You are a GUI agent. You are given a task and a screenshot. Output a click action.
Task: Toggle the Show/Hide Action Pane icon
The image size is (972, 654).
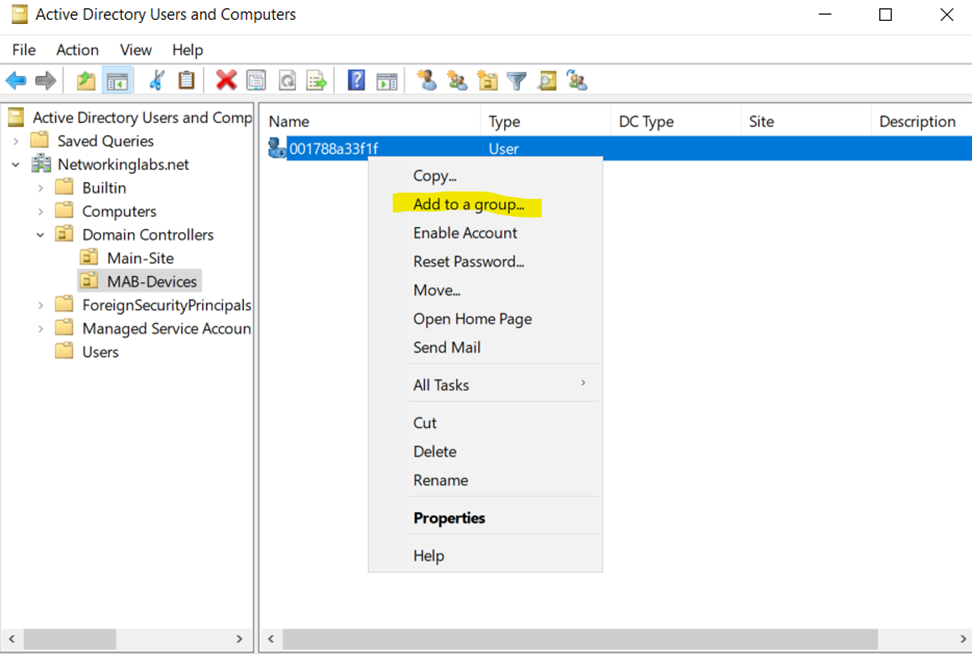(x=387, y=81)
